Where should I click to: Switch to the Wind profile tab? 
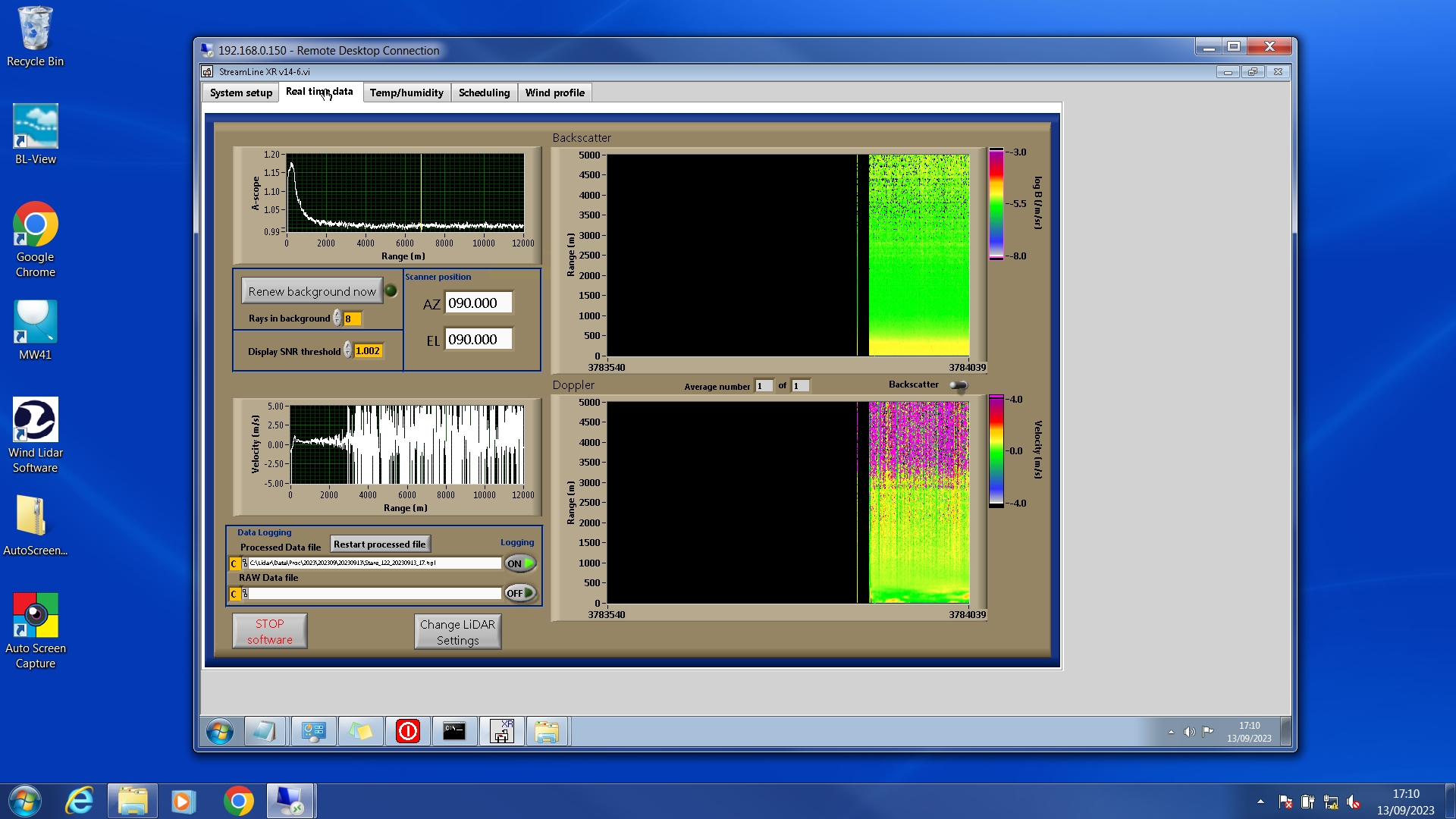[554, 93]
